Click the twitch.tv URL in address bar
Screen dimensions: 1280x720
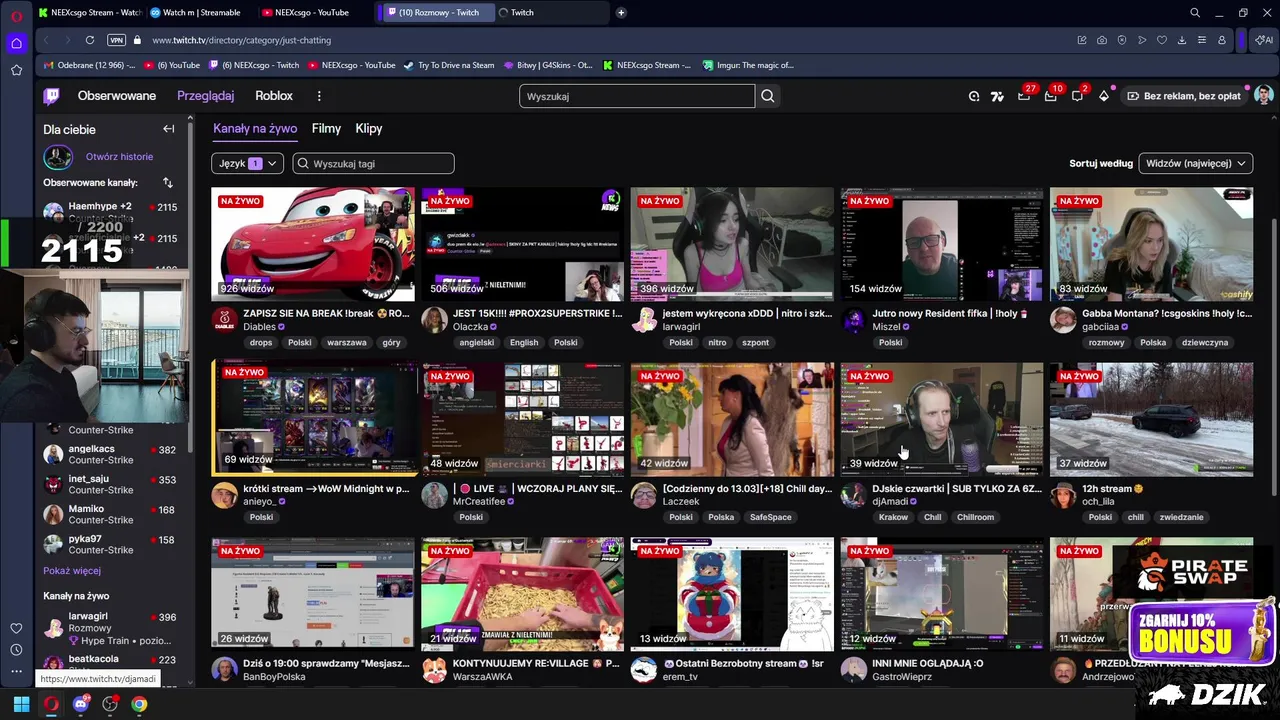coord(241,40)
